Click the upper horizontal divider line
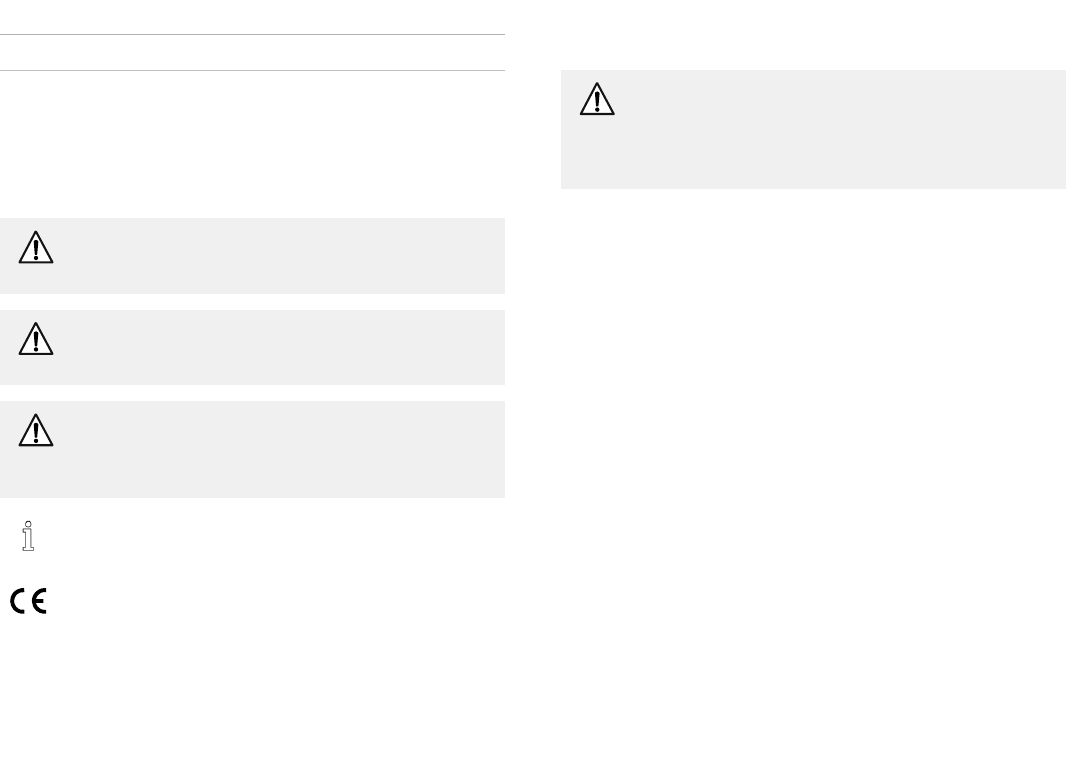1066x783 pixels. point(250,35)
